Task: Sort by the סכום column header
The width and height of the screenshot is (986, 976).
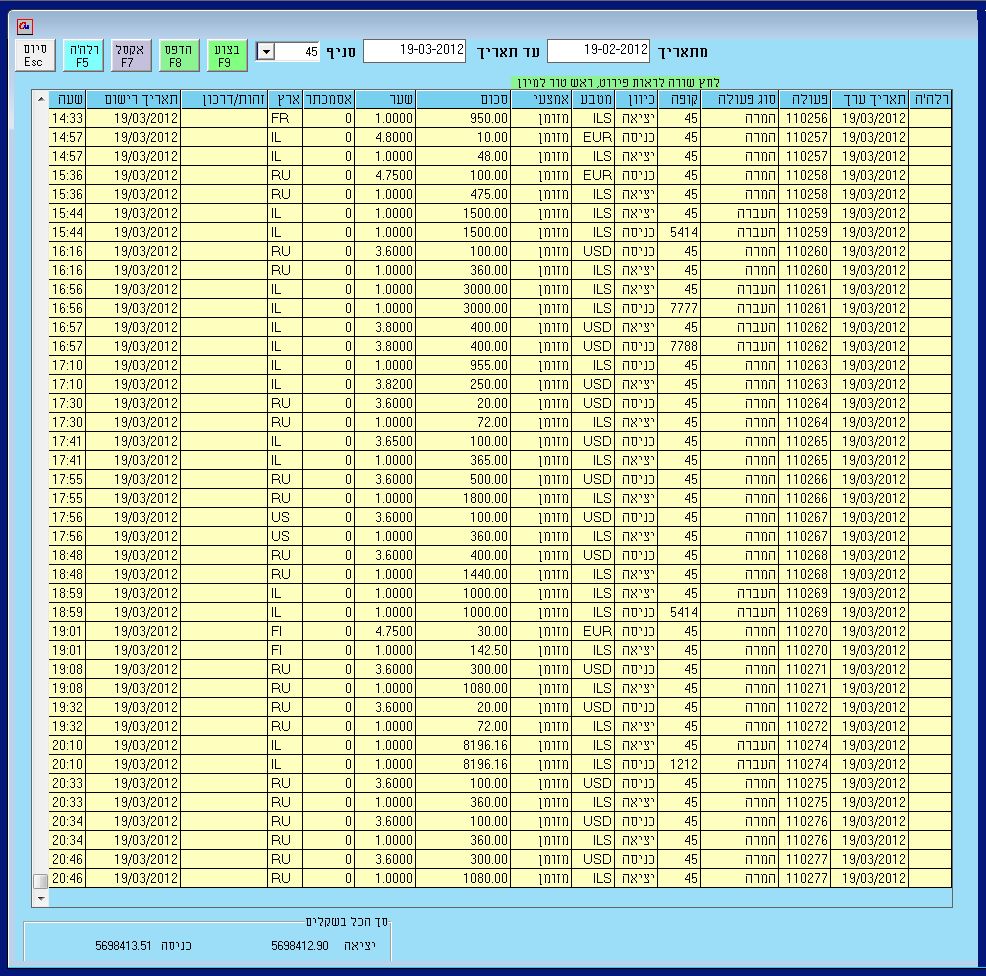Action: [463, 99]
